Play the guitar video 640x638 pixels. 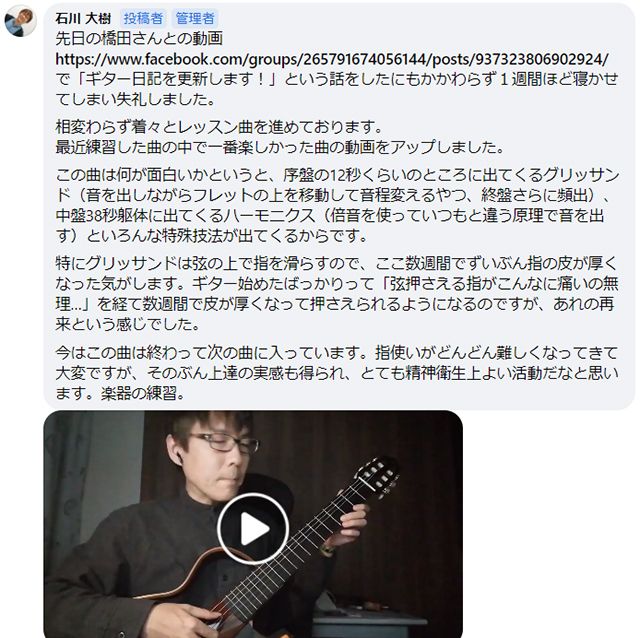(x=253, y=529)
